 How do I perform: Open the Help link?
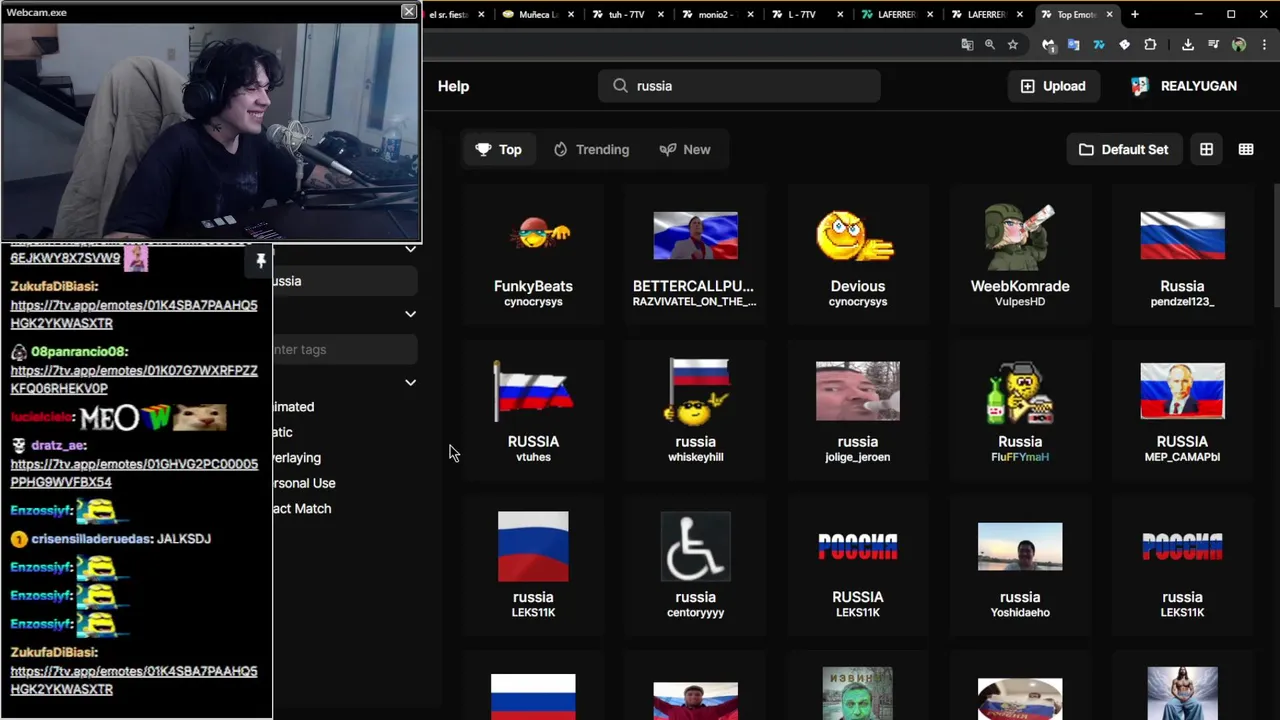pyautogui.click(x=453, y=86)
